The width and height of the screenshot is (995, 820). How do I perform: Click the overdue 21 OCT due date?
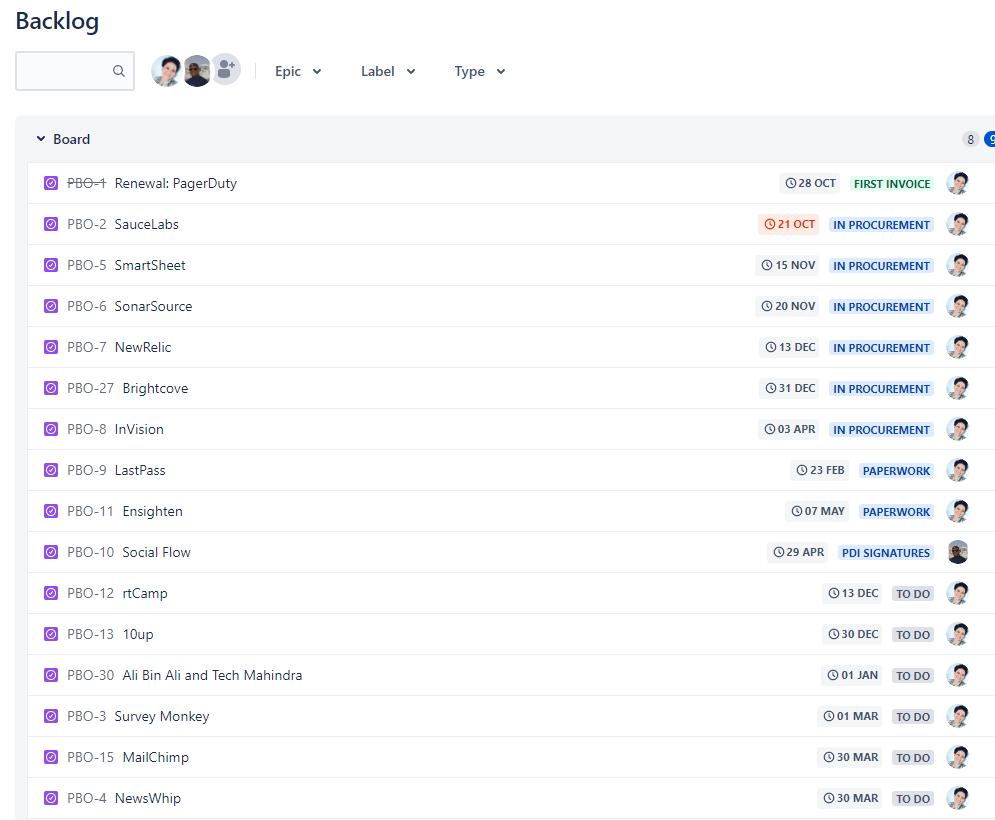click(x=789, y=224)
